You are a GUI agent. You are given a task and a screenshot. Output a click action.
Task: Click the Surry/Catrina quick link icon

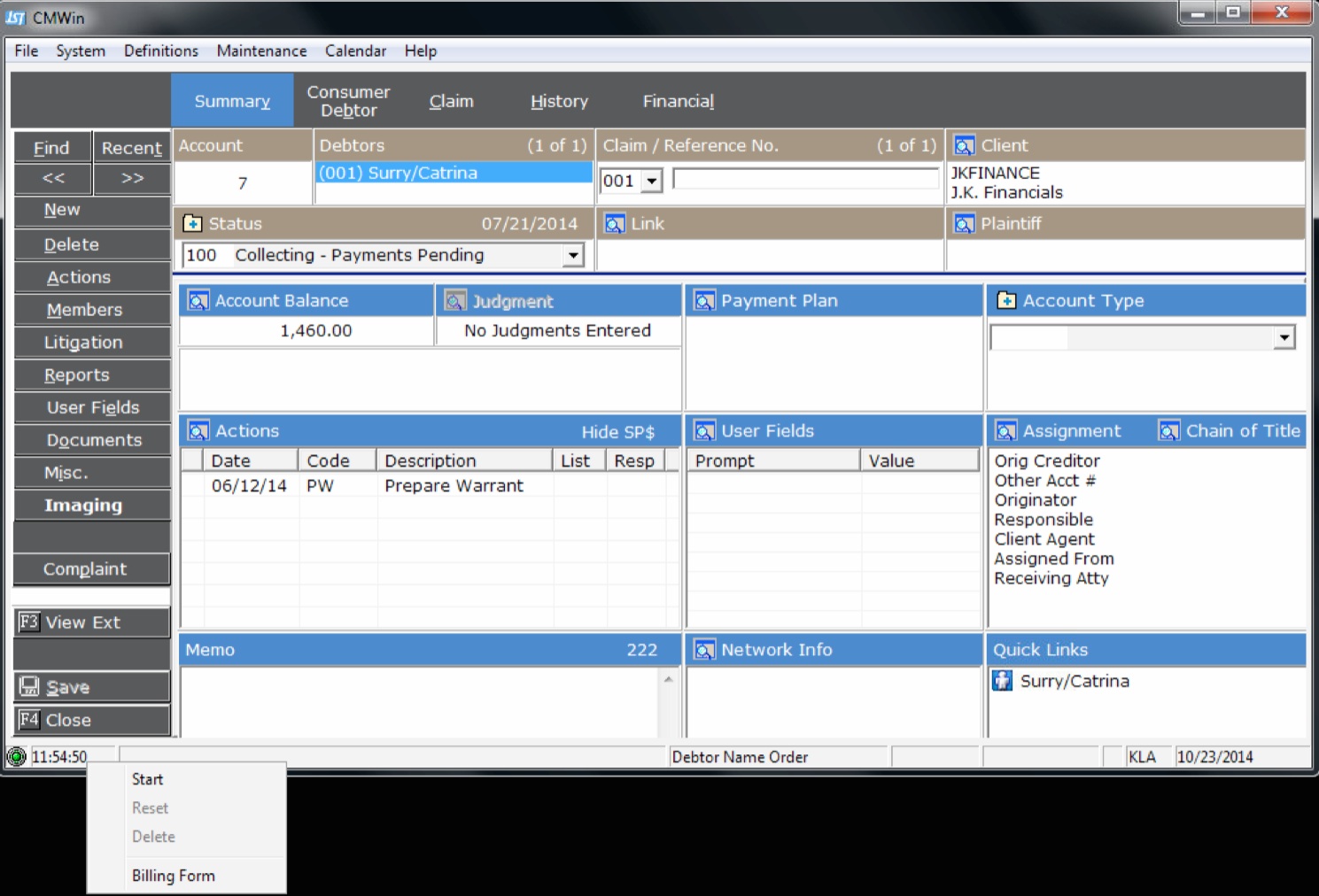coord(1002,681)
